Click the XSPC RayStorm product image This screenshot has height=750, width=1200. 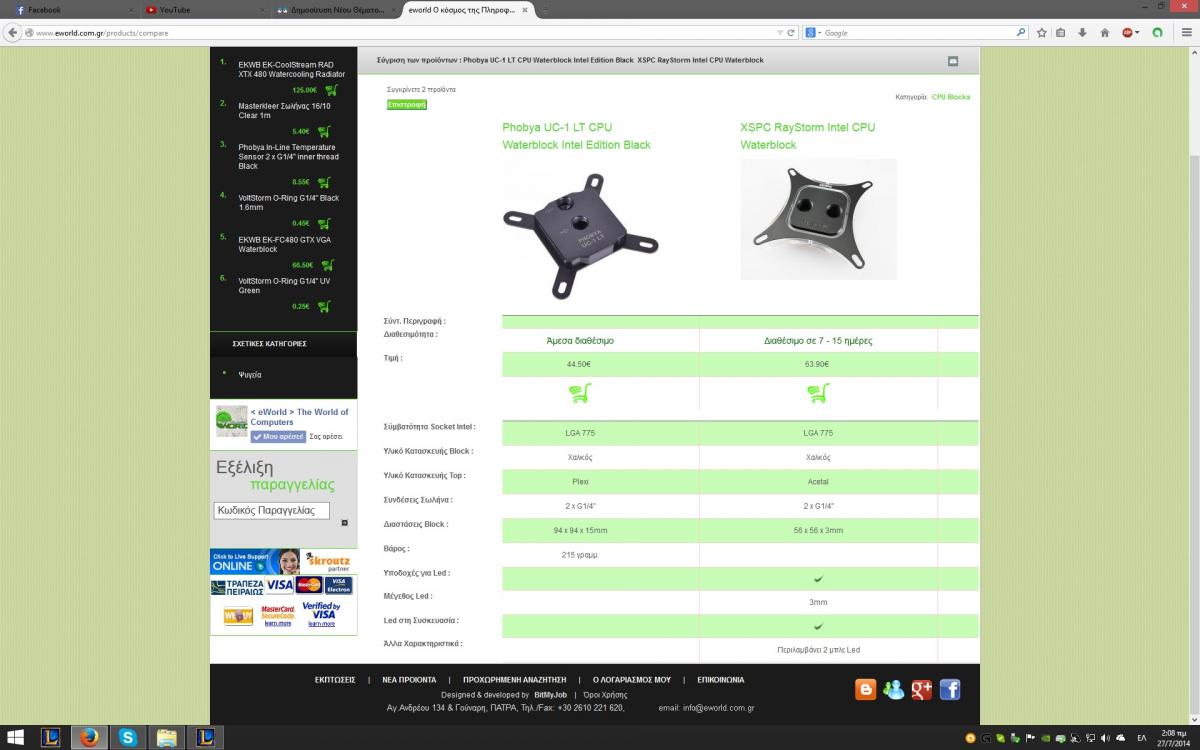(818, 219)
